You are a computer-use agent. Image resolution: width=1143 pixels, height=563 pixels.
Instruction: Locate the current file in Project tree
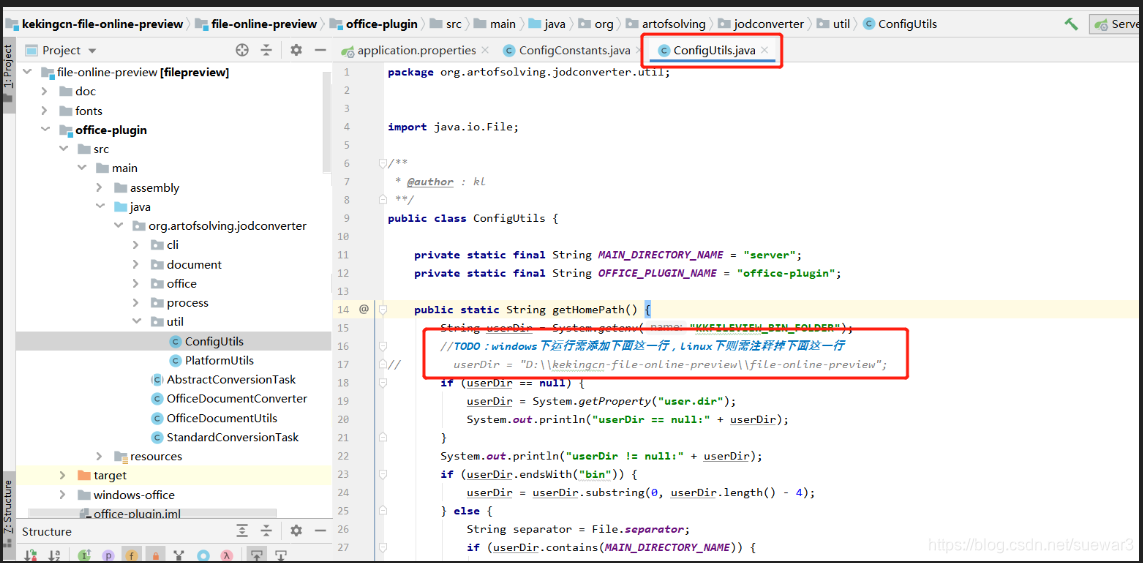[x=242, y=50]
